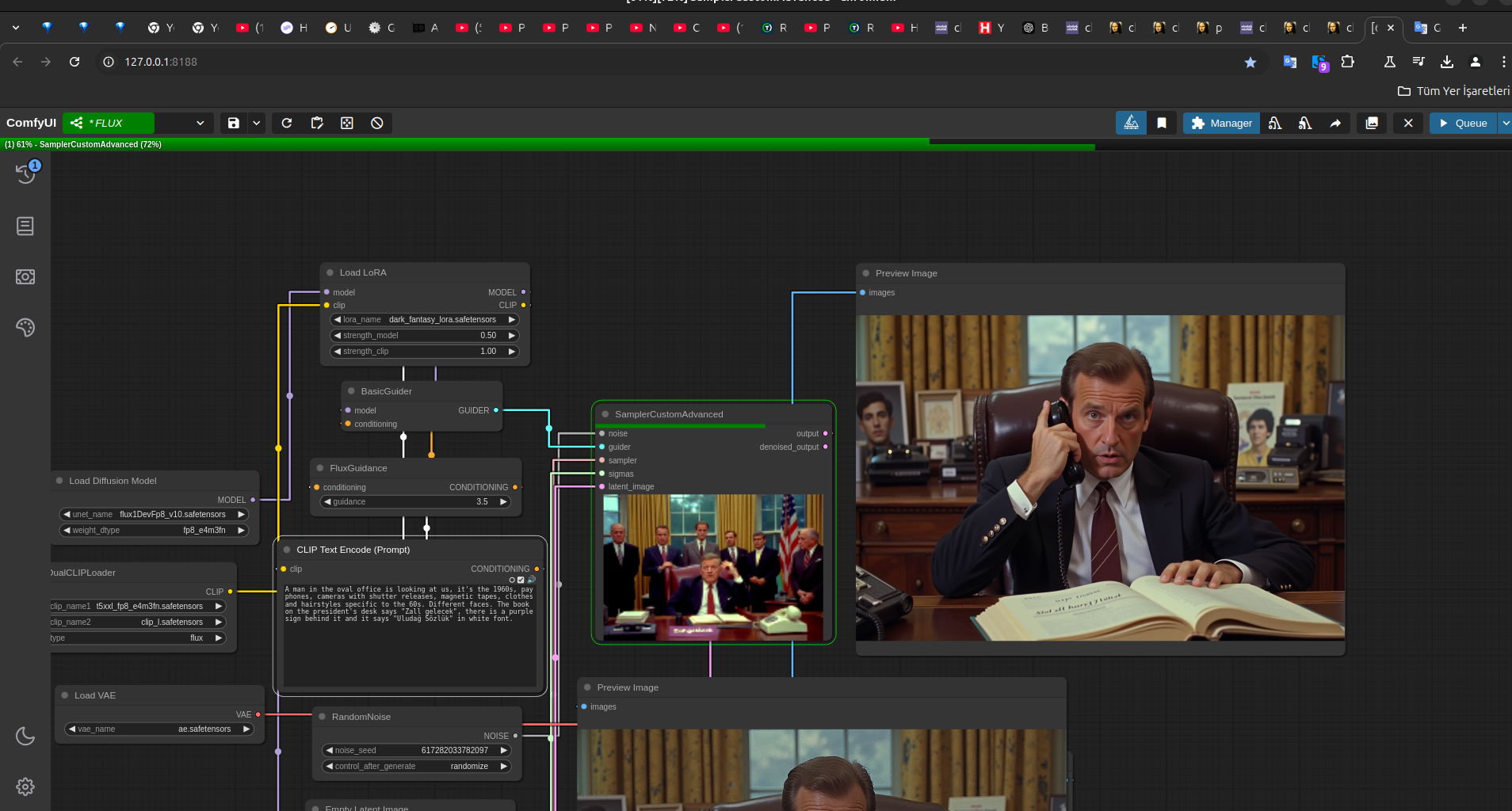This screenshot has height=811, width=1512.
Task: Click the reset view icon
Action: (x=347, y=123)
